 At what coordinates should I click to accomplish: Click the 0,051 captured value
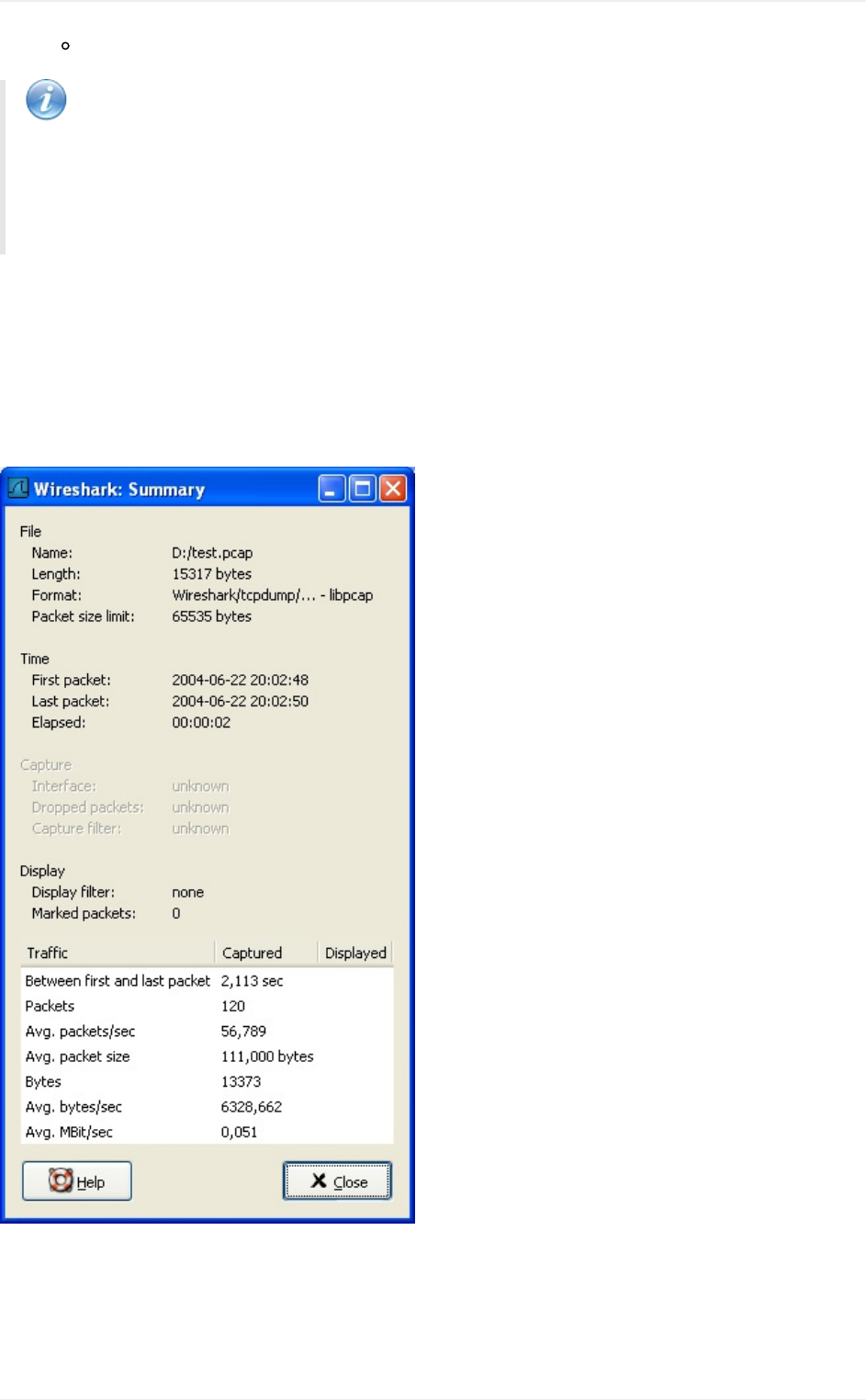click(239, 1132)
